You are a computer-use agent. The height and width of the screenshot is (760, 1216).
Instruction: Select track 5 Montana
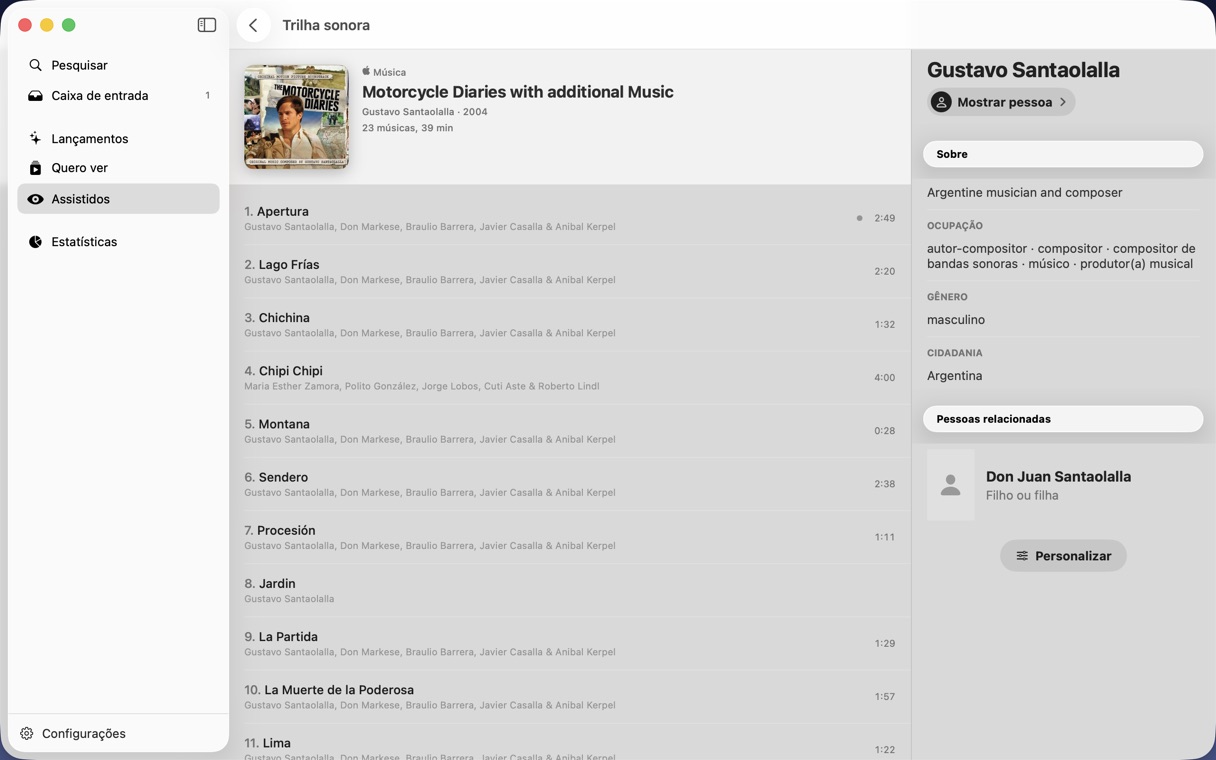(x=570, y=431)
